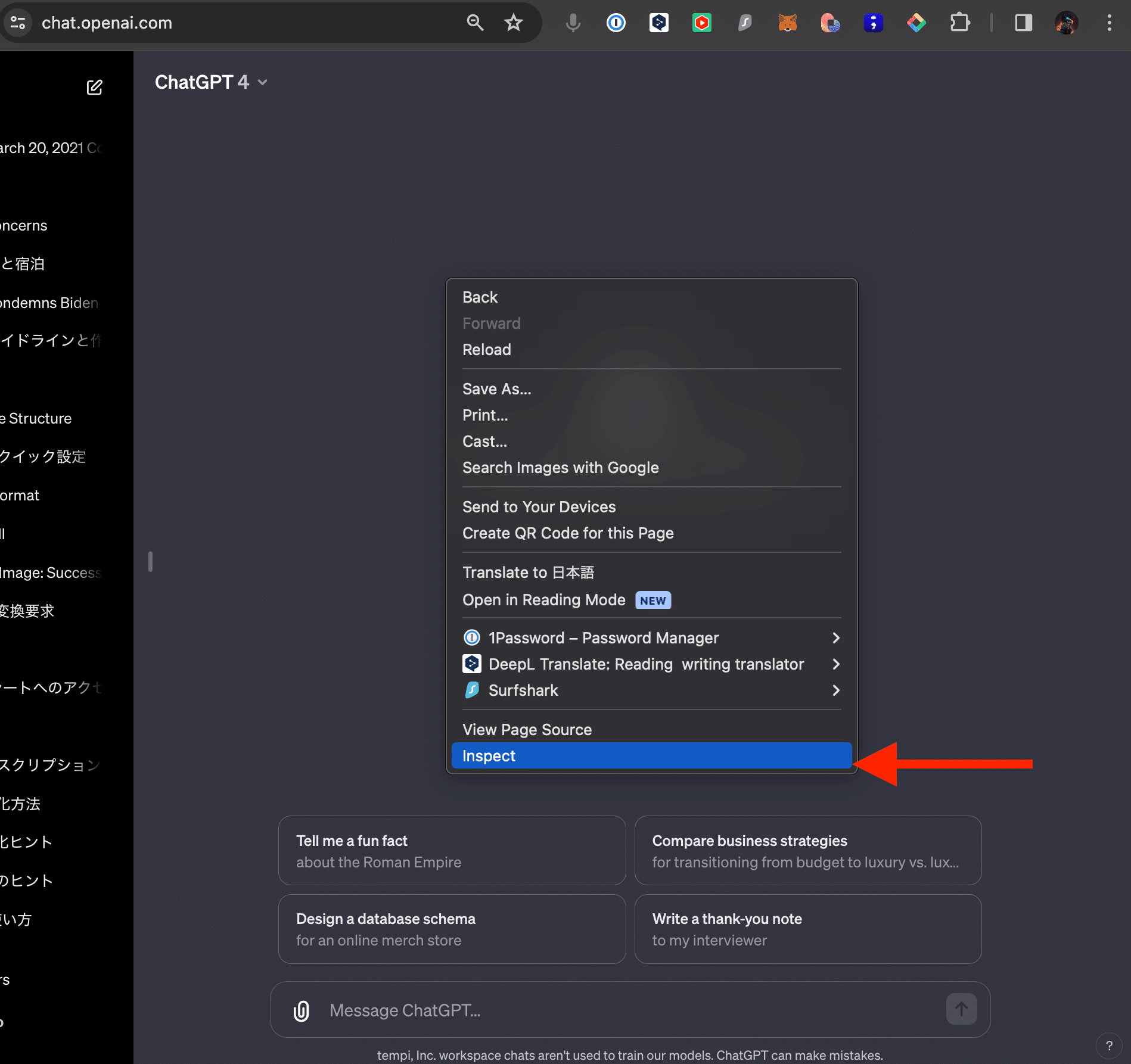The height and width of the screenshot is (1064, 1131).
Task: Click the attach file paperclip icon
Action: 302,1010
